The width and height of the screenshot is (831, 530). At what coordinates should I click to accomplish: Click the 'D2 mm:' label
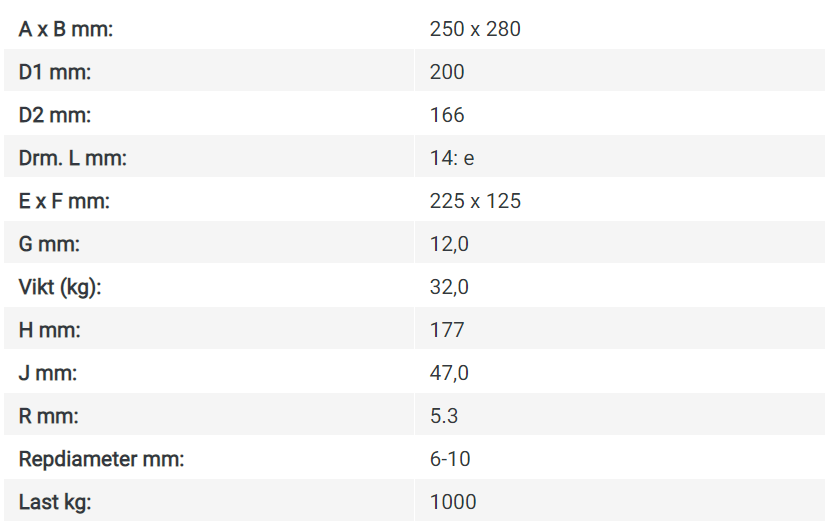(55, 115)
